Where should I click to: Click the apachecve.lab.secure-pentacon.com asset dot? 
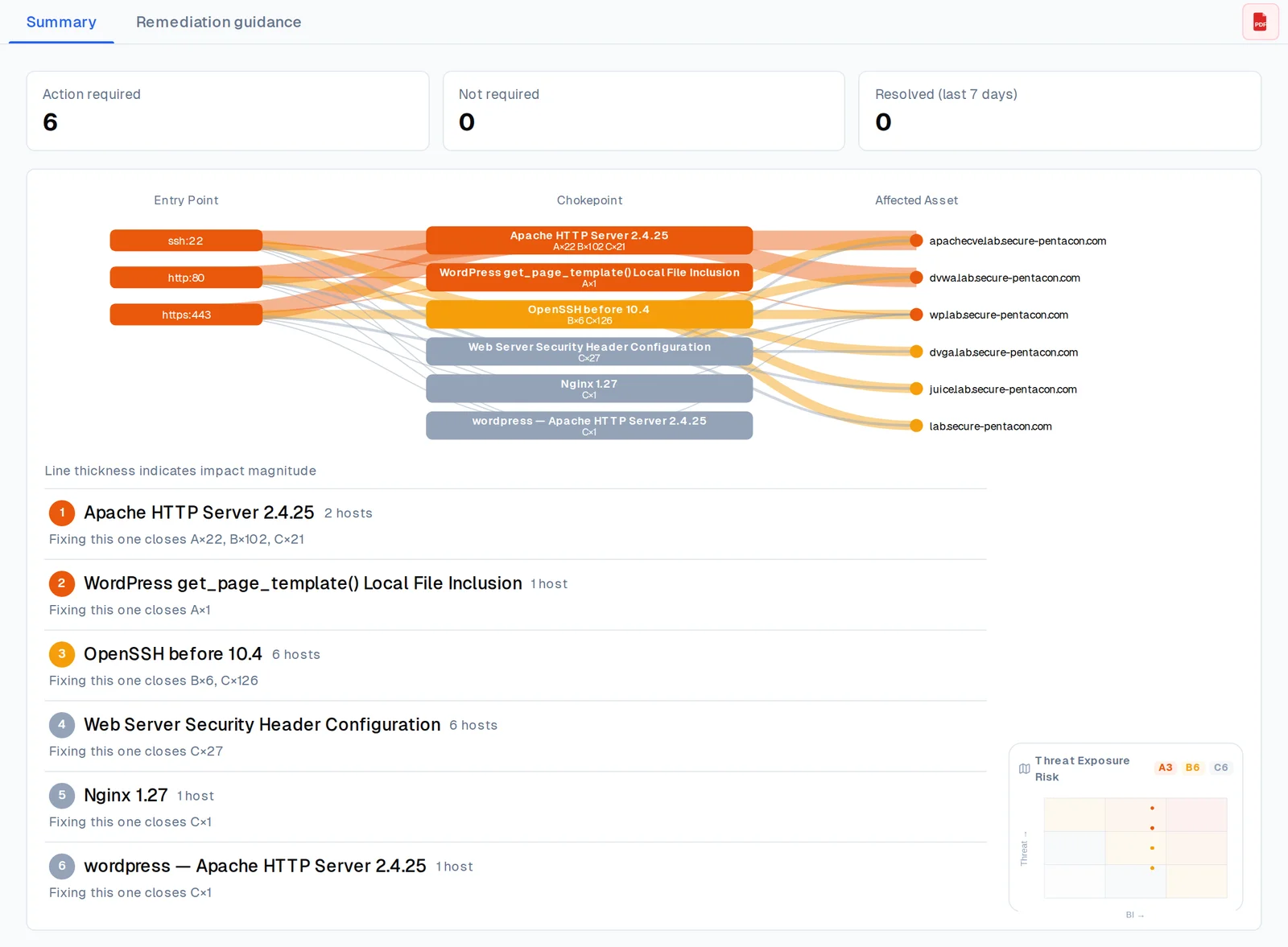(x=916, y=241)
